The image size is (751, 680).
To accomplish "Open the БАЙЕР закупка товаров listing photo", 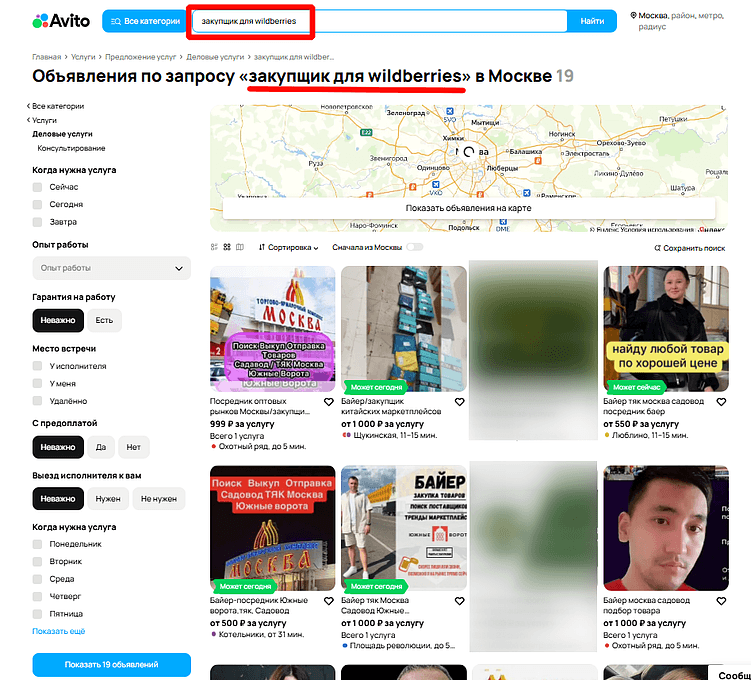I will click(404, 528).
